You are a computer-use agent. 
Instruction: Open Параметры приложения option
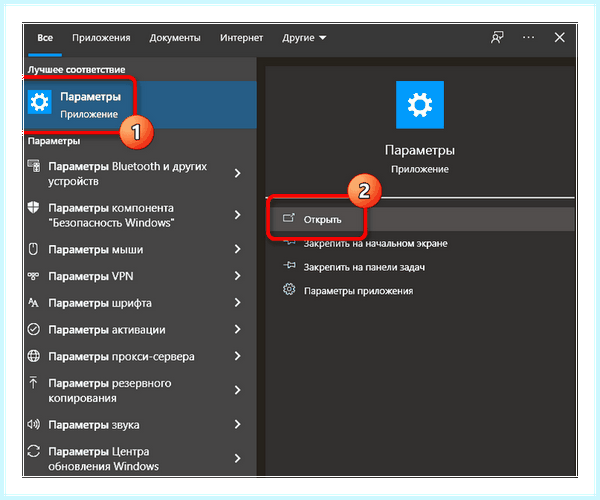tap(359, 291)
